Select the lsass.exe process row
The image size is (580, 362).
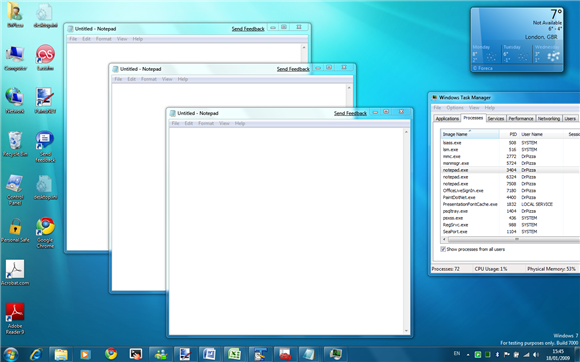coord(510,142)
